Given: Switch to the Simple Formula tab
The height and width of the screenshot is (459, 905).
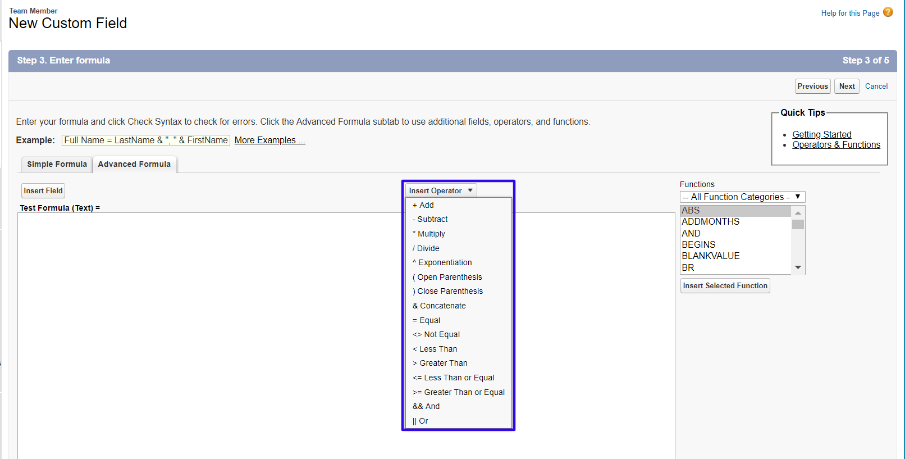Looking at the screenshot, I should tap(56, 164).
